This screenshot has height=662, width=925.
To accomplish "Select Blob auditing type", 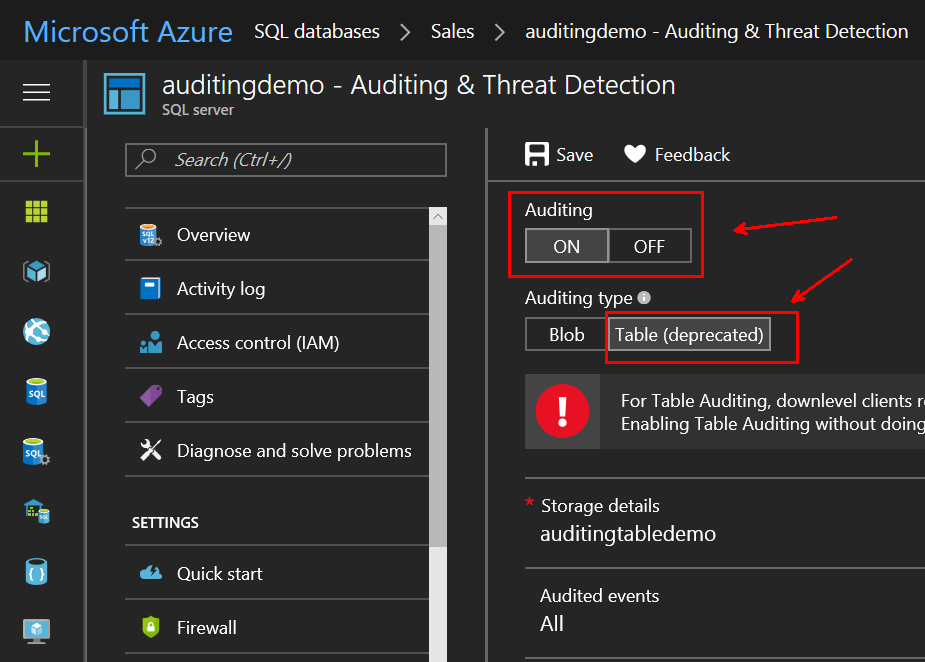I will coord(566,335).
